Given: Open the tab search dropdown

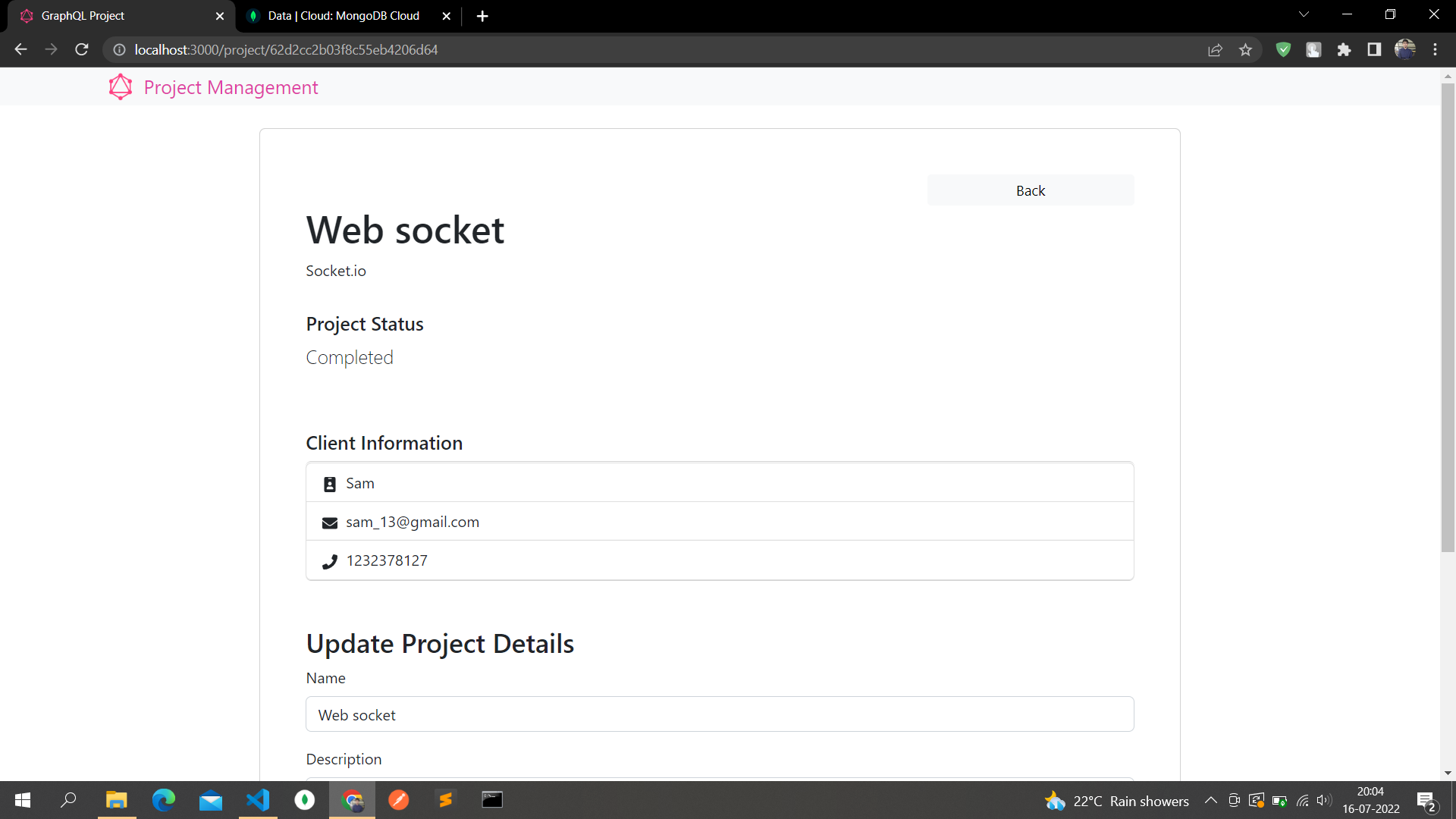Looking at the screenshot, I should [1304, 14].
